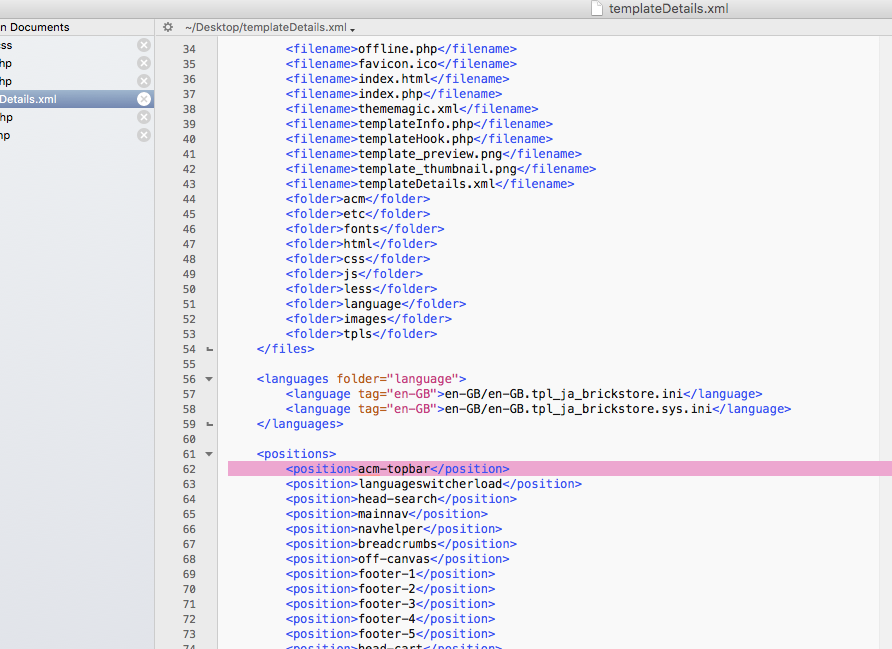Close the second document in the sidebar list
The width and height of the screenshot is (892, 649).
click(x=144, y=63)
